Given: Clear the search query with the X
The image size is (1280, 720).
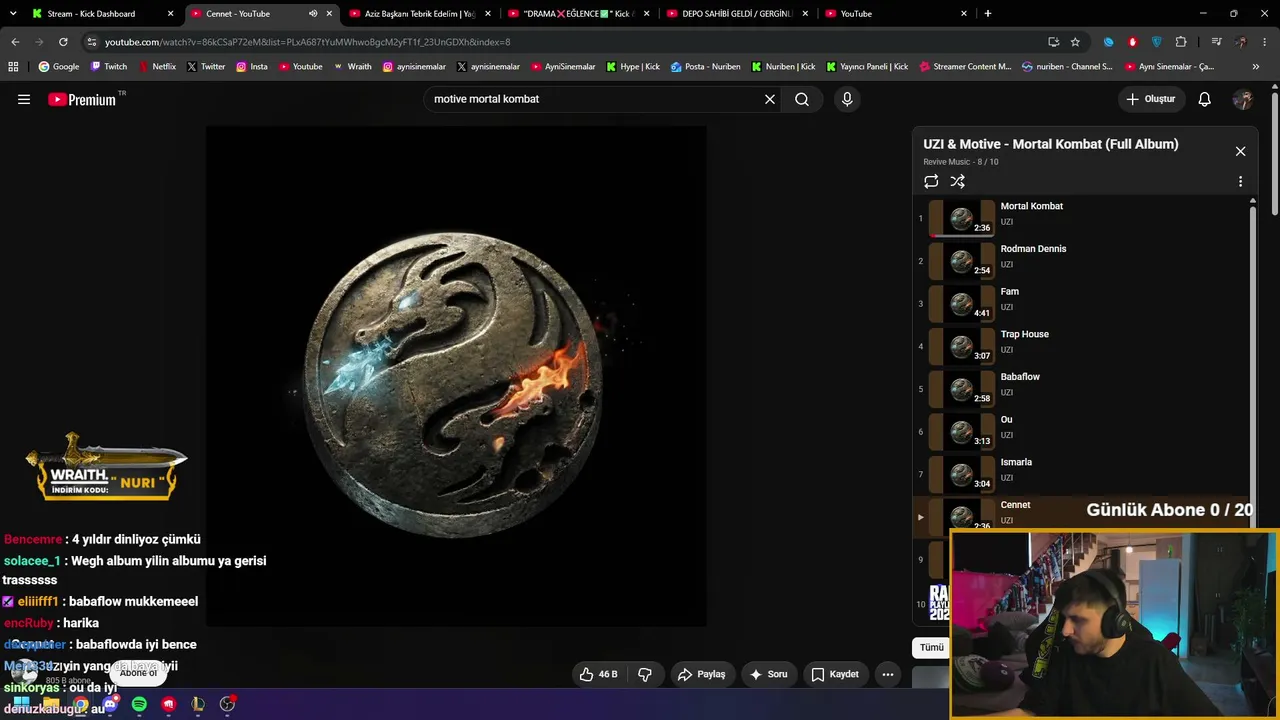Looking at the screenshot, I should (x=770, y=99).
